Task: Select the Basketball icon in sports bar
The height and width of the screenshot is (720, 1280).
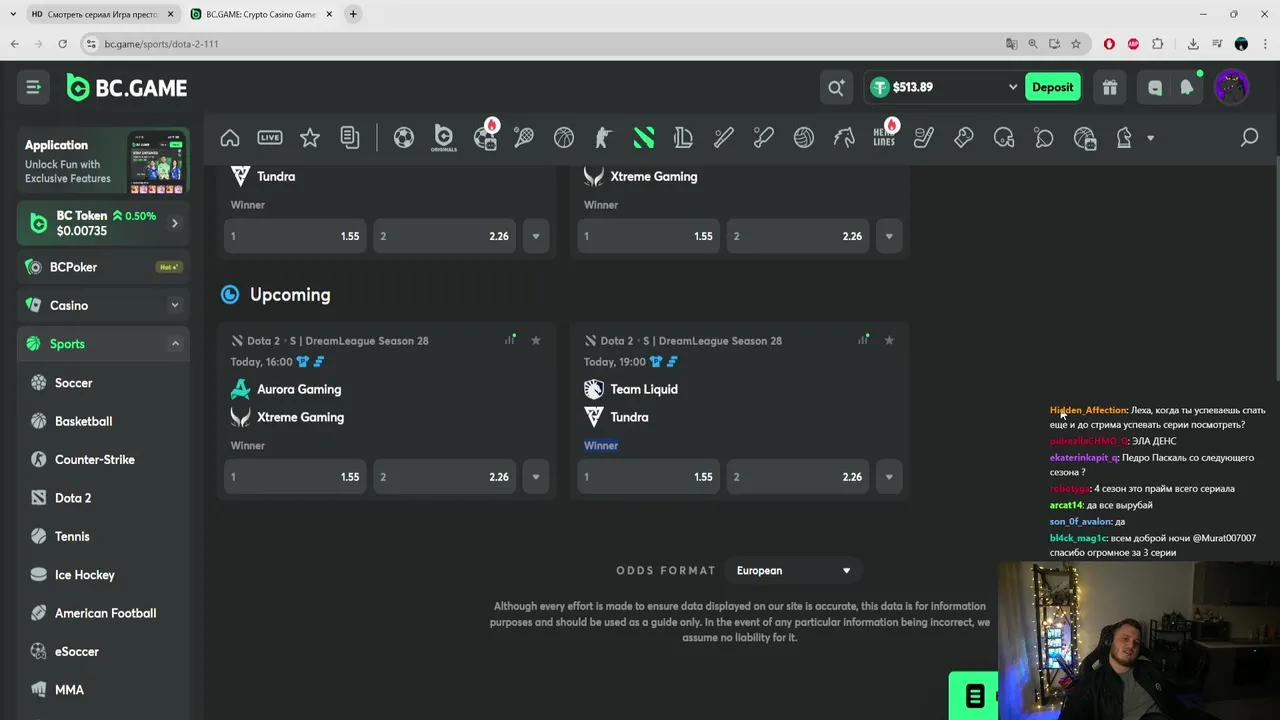Action: (564, 138)
